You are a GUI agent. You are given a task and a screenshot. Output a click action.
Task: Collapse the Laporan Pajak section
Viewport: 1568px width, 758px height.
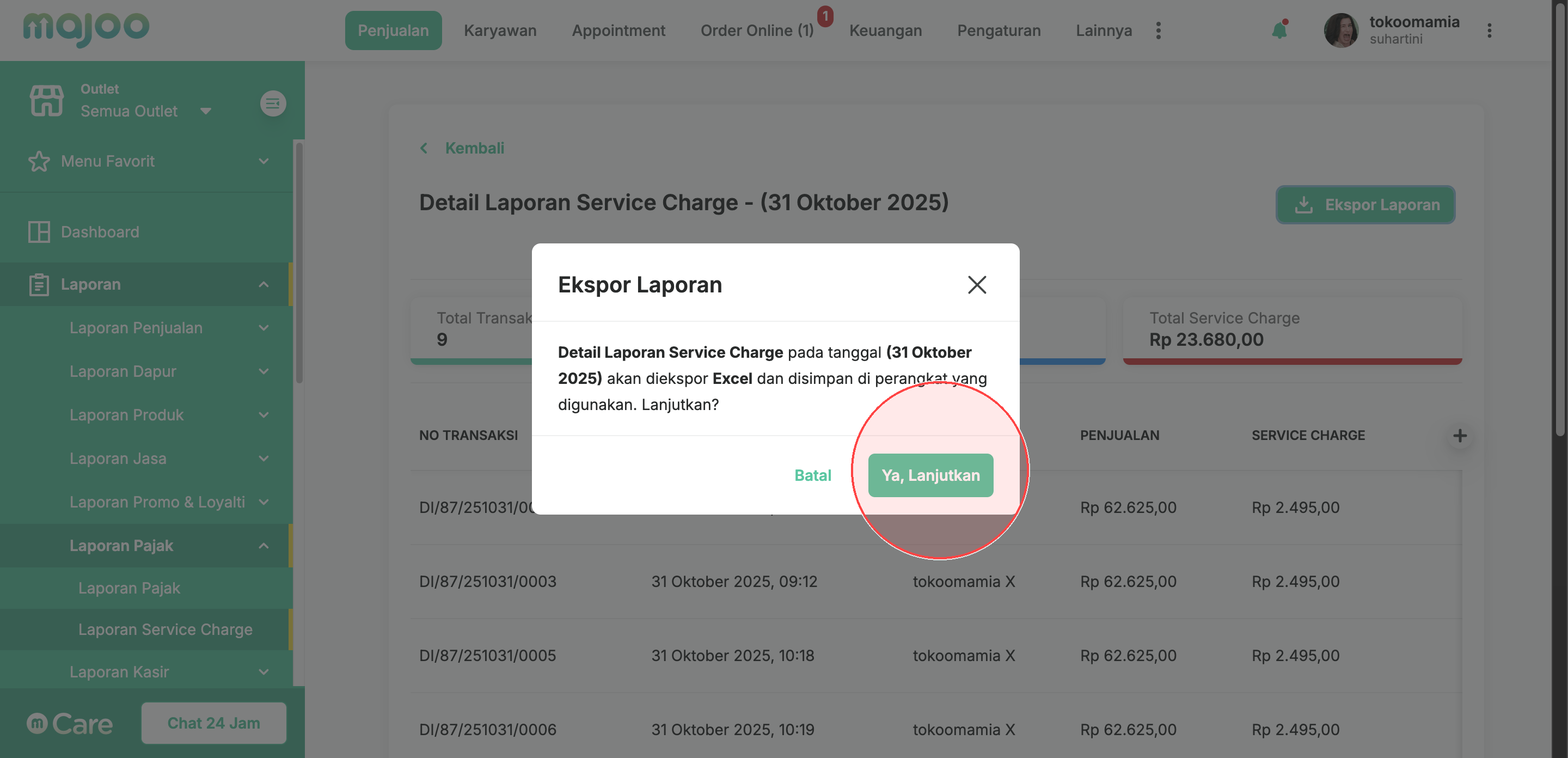click(263, 546)
